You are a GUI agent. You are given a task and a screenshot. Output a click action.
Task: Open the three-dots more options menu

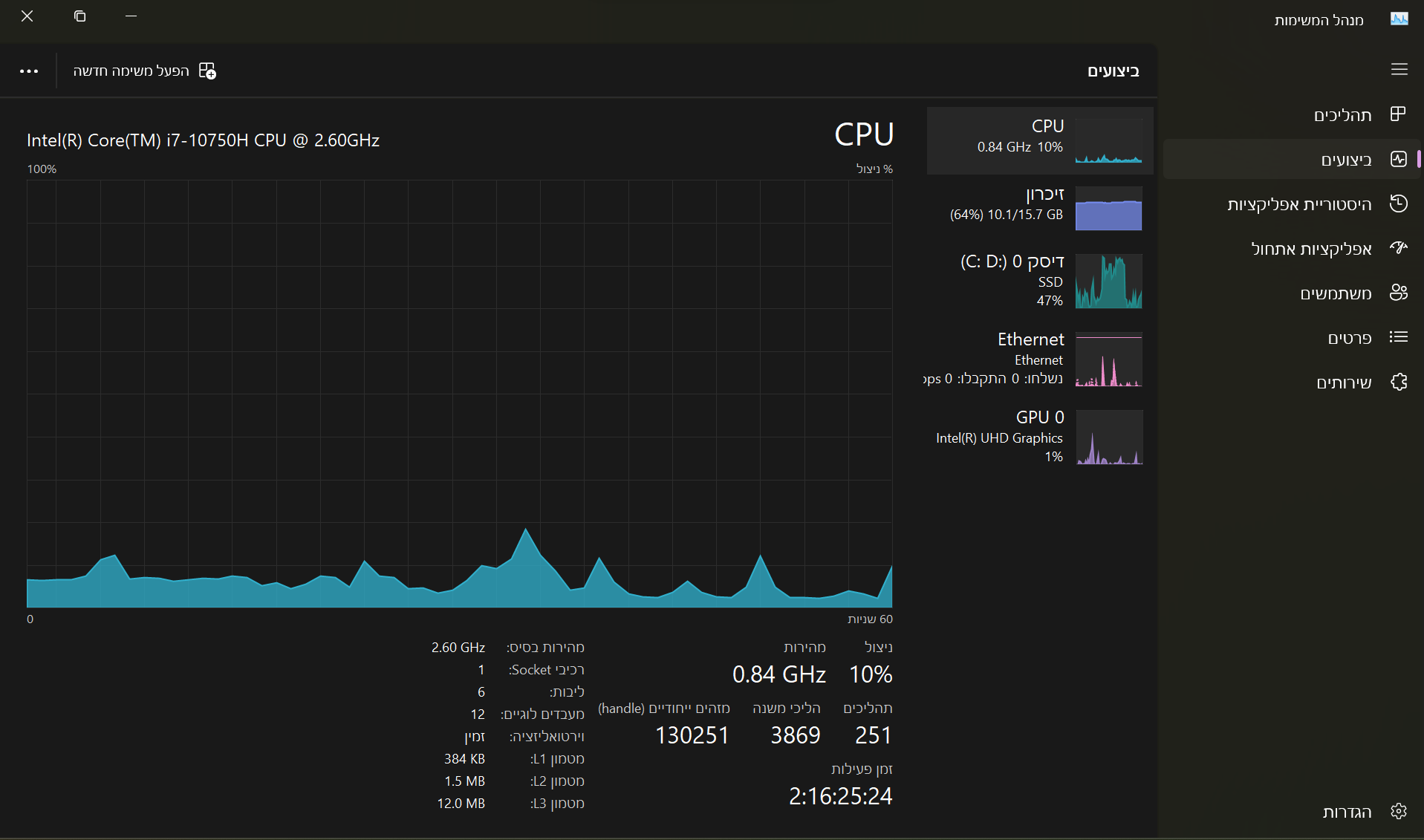pos(29,71)
